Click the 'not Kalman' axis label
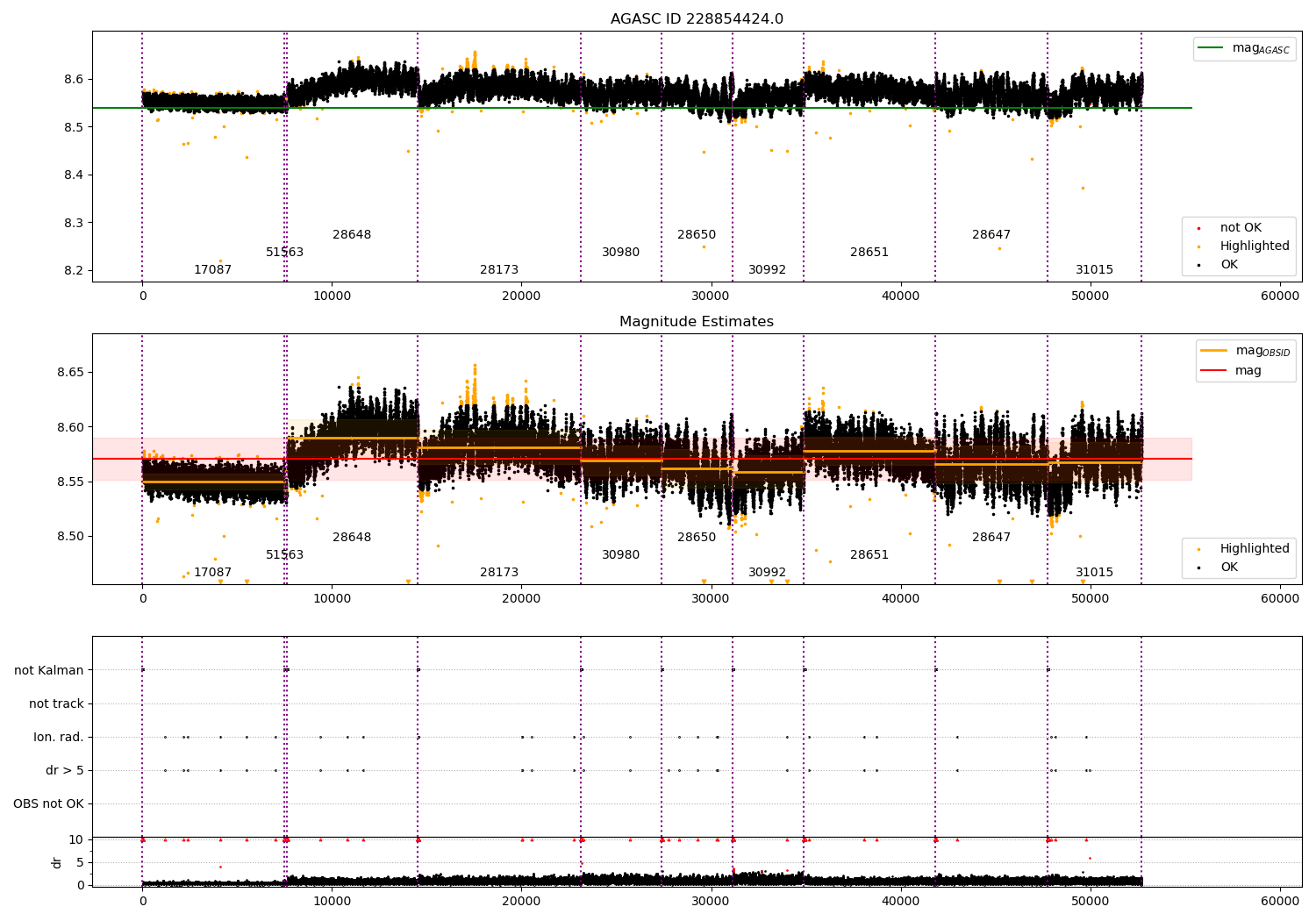This screenshot has width=1316, height=921. click(49, 670)
